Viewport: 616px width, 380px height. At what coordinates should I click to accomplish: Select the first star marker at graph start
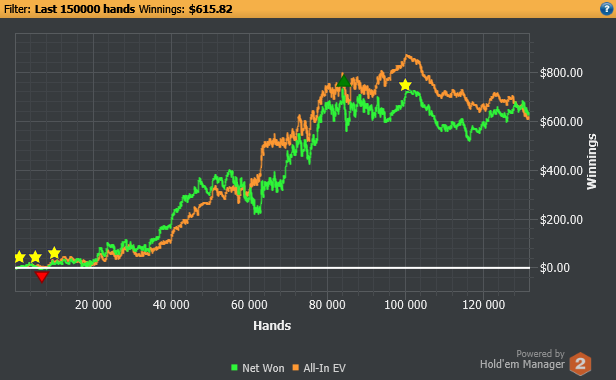pyautogui.click(x=19, y=257)
